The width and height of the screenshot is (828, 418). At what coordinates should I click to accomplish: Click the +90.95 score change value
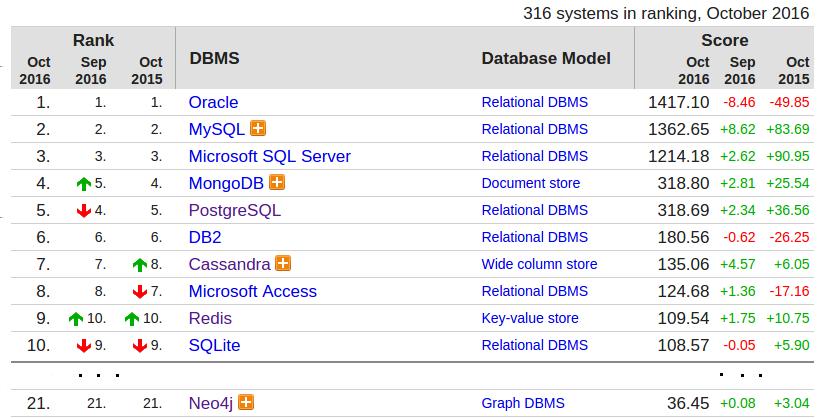(x=788, y=156)
